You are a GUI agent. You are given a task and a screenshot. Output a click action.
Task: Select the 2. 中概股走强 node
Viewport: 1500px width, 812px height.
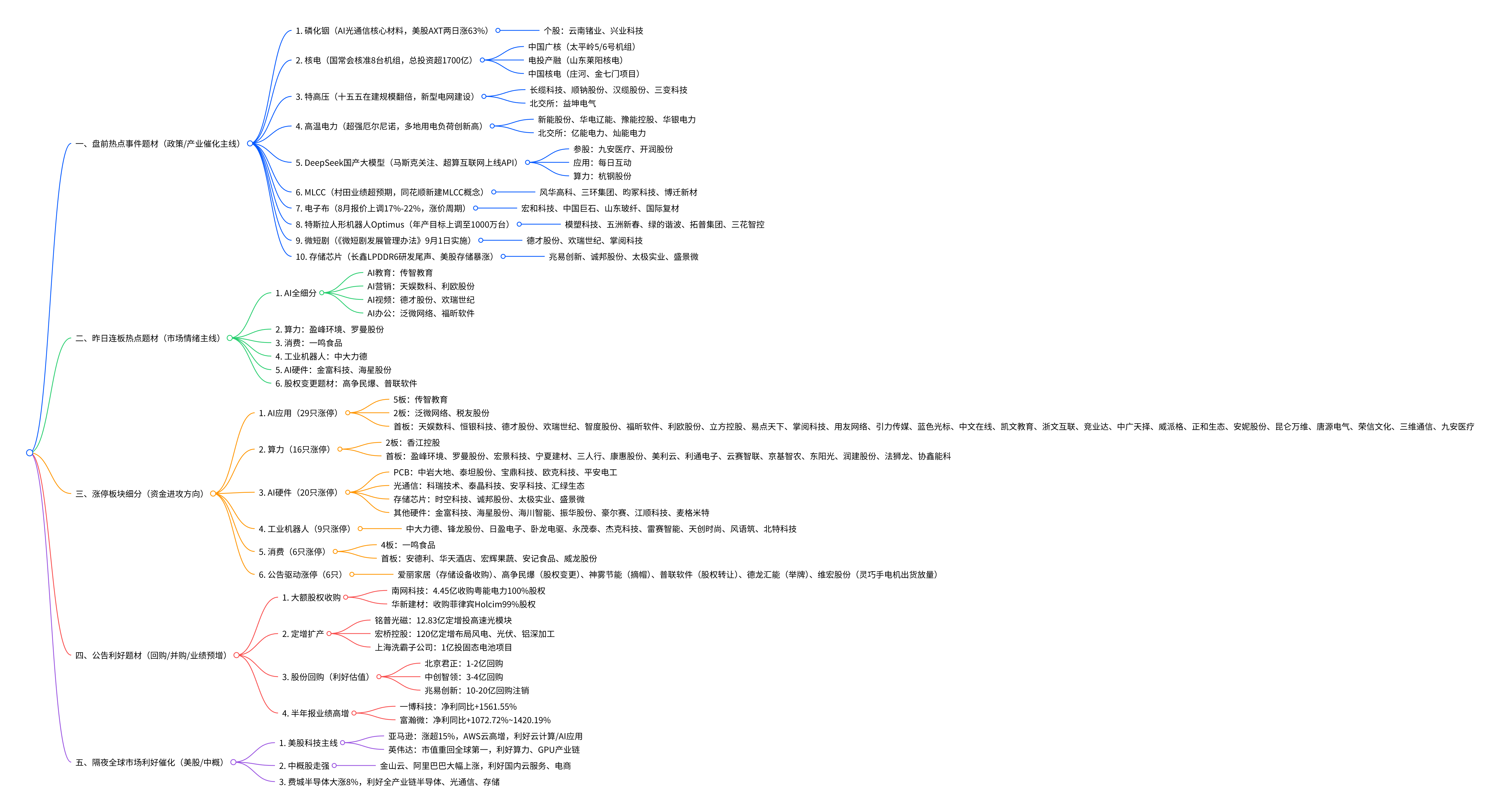point(304,766)
